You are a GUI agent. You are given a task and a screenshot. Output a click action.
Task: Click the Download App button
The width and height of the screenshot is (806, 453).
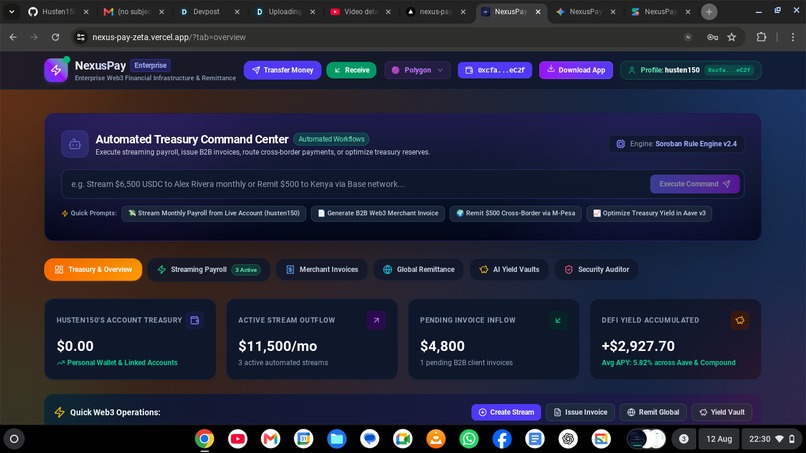click(x=576, y=70)
